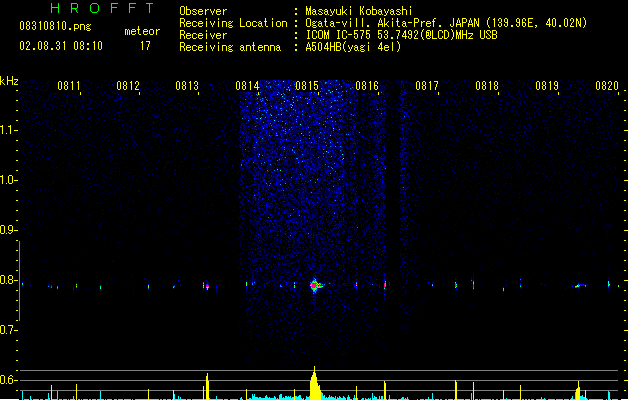
Task: Click the 0.7 kHz axis label
Action: (x=8, y=330)
